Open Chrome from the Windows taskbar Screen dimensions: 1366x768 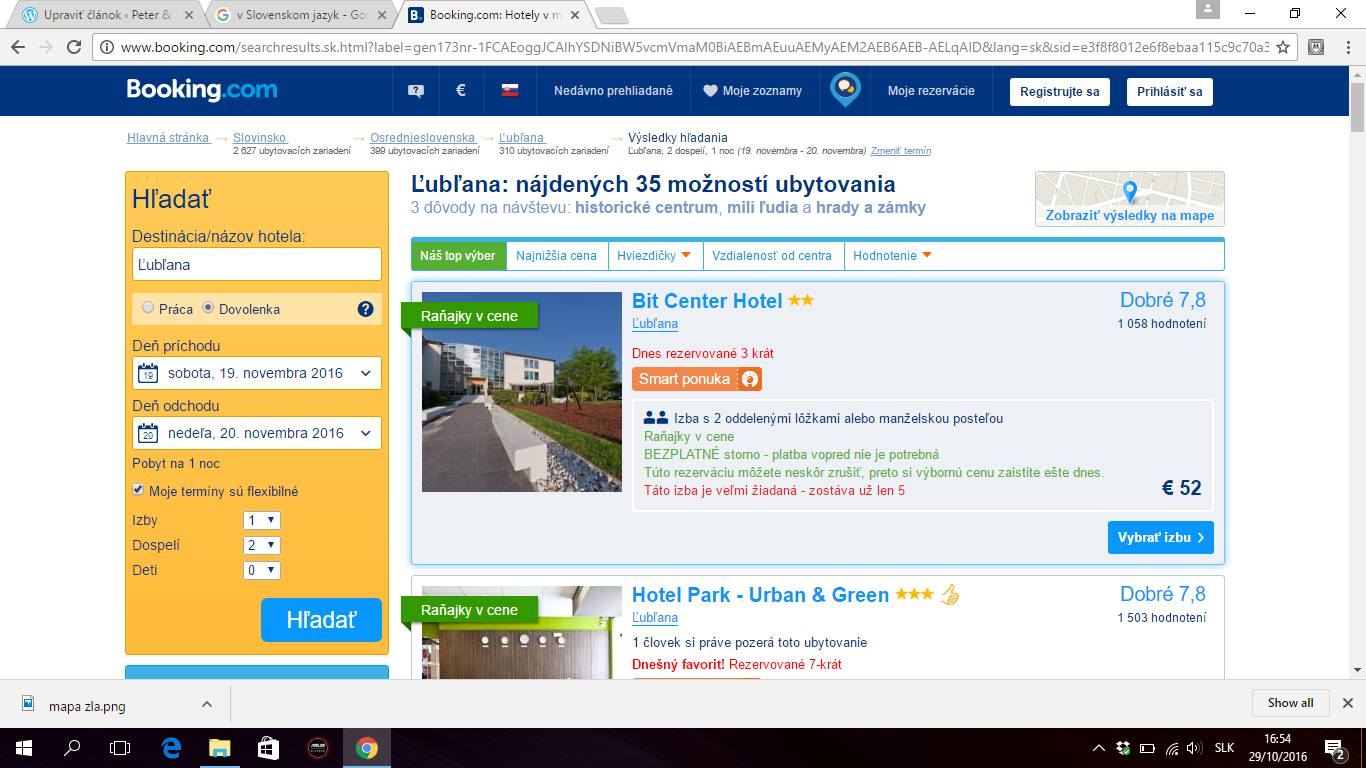[x=366, y=748]
